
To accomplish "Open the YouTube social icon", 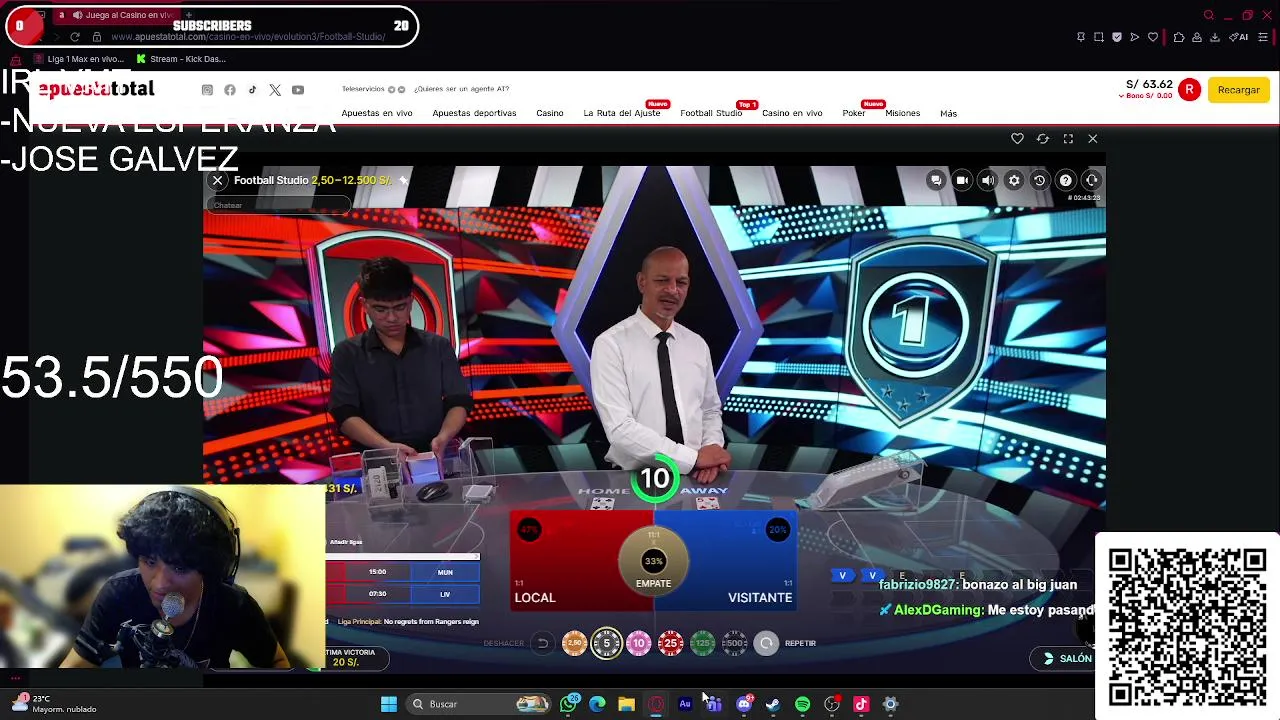I will coord(298,90).
